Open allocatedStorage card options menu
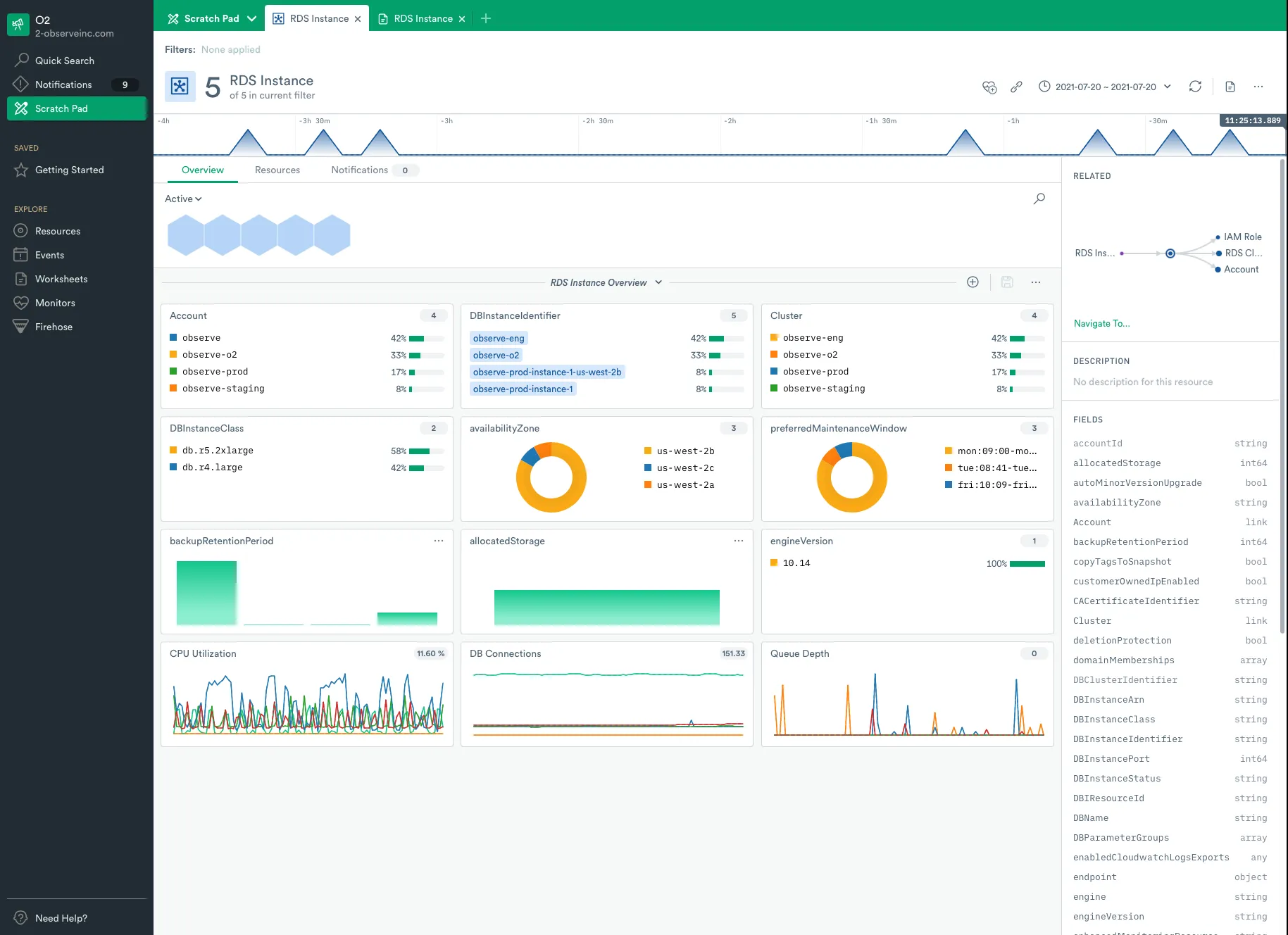The height and width of the screenshot is (935, 1288). 739,541
